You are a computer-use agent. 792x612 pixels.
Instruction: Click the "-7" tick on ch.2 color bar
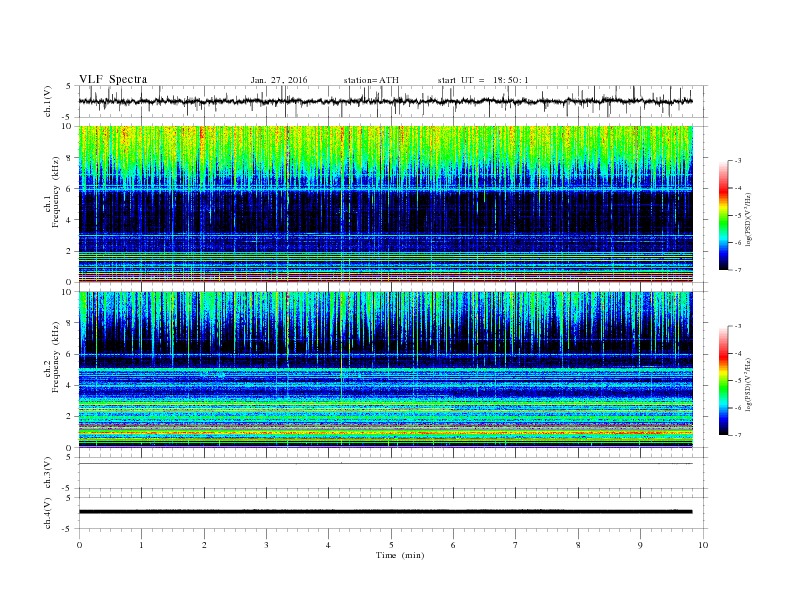tap(738, 435)
